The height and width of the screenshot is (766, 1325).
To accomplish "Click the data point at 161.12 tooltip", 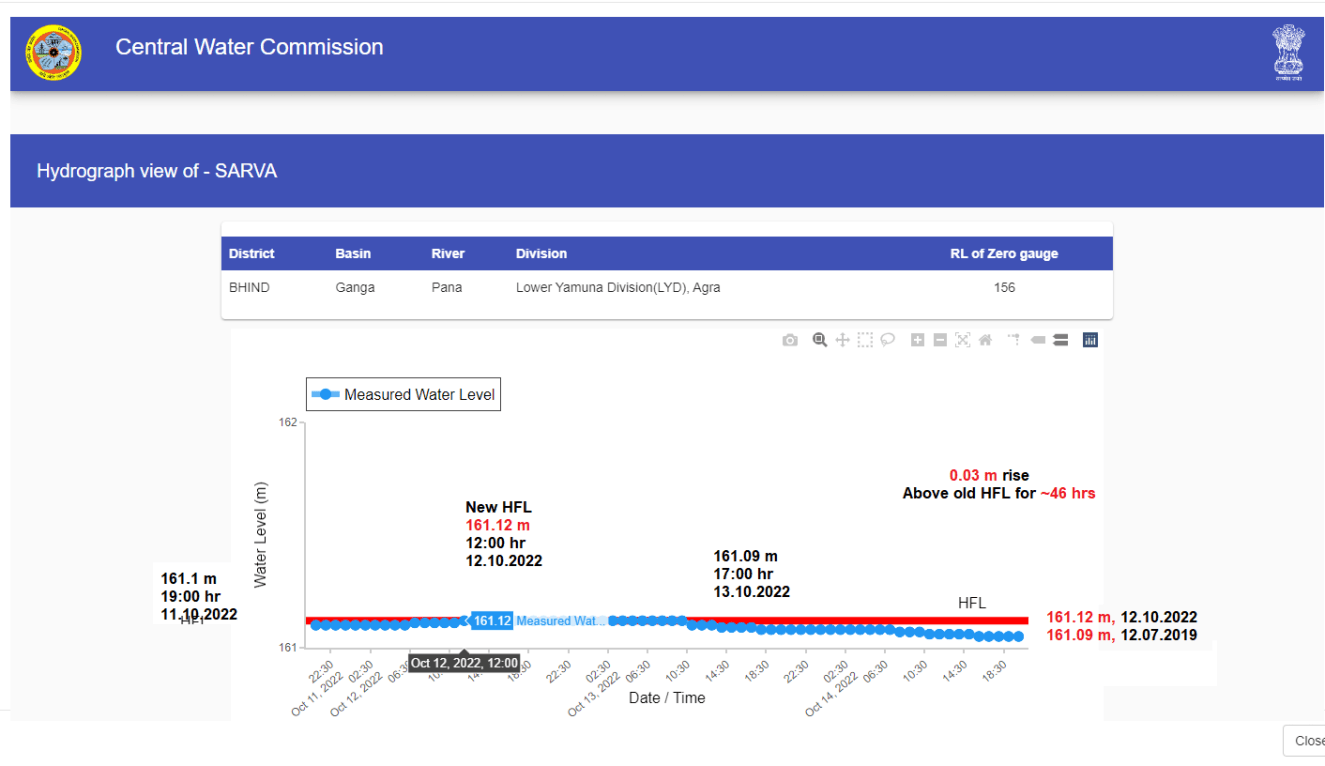I will click(x=464, y=621).
